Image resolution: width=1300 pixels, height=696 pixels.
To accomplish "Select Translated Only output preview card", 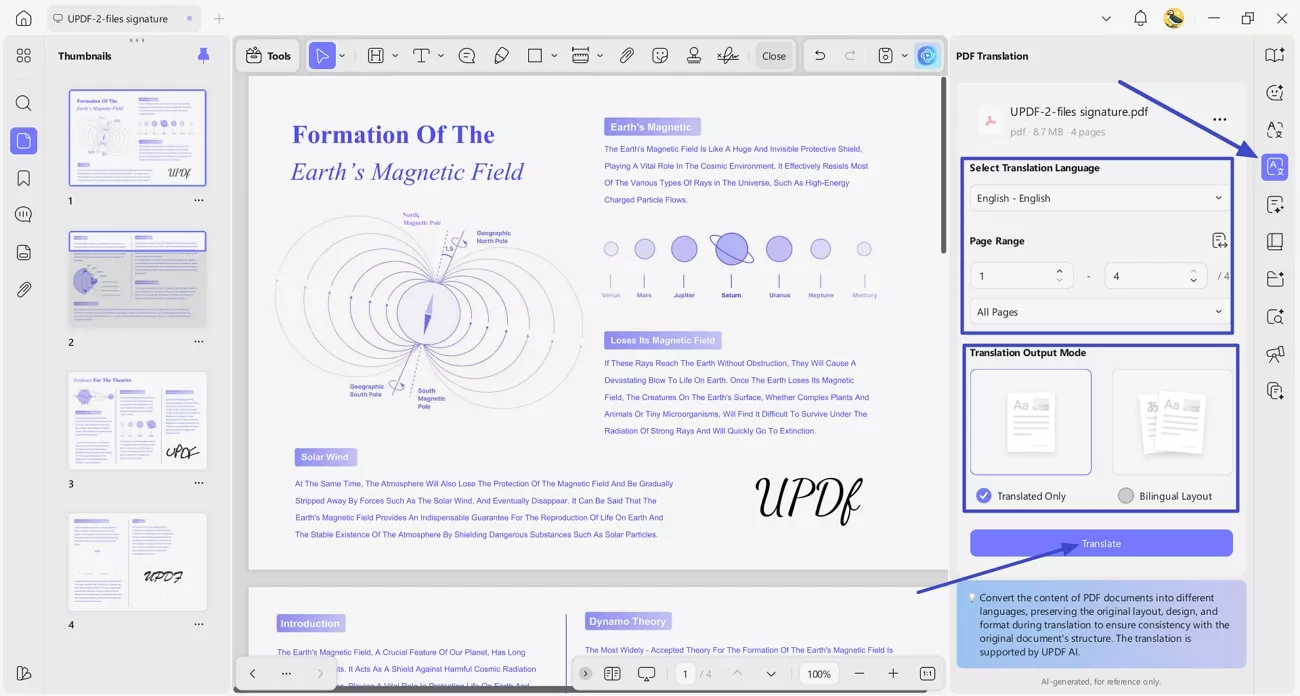I will 1030,421.
